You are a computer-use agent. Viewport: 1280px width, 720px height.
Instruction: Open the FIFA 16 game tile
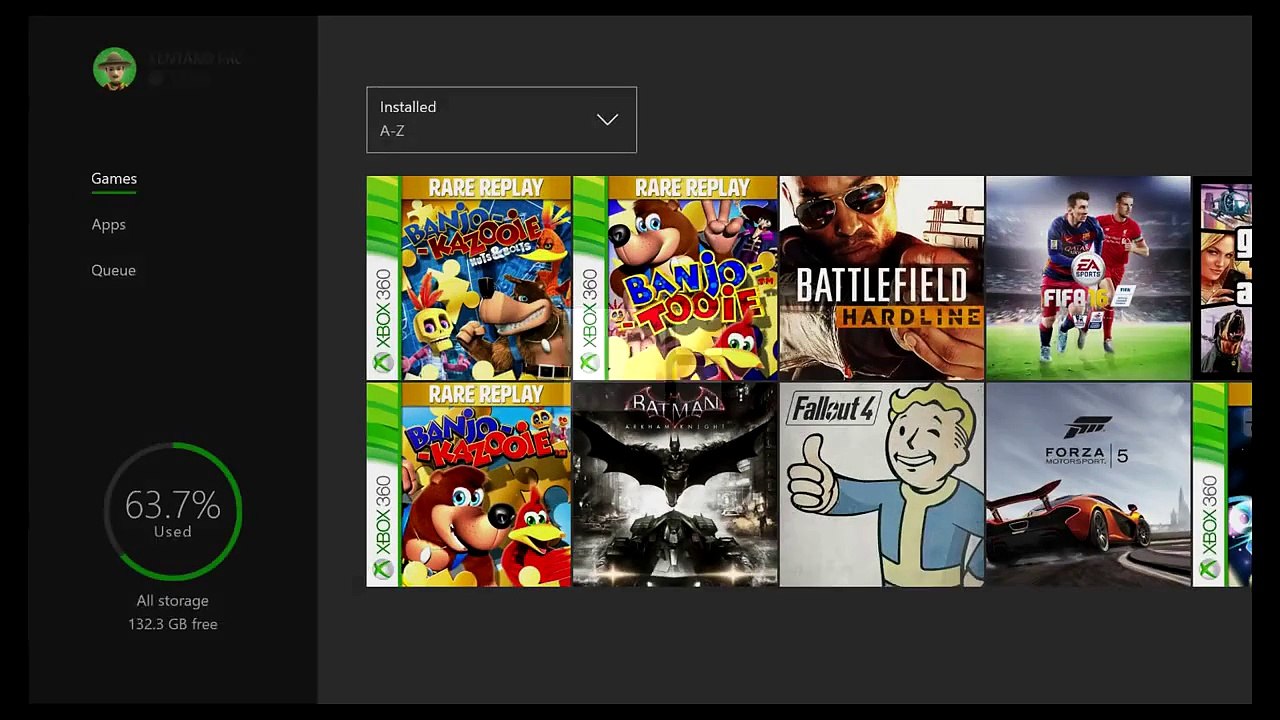pos(1088,278)
